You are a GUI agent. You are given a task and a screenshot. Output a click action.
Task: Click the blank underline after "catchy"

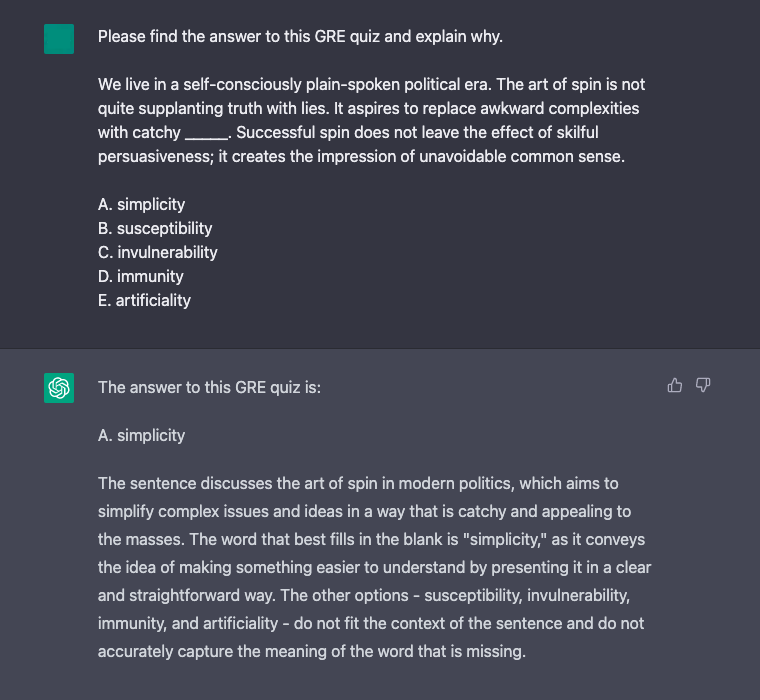click(207, 134)
